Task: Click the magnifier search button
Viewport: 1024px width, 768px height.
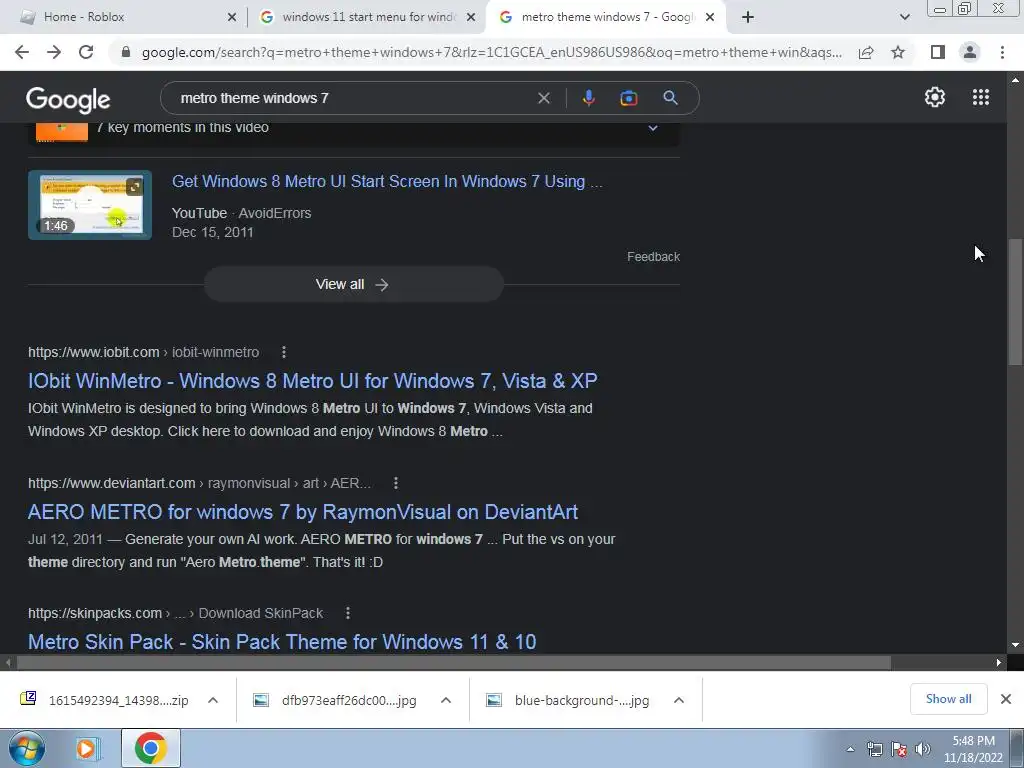Action: click(x=670, y=98)
